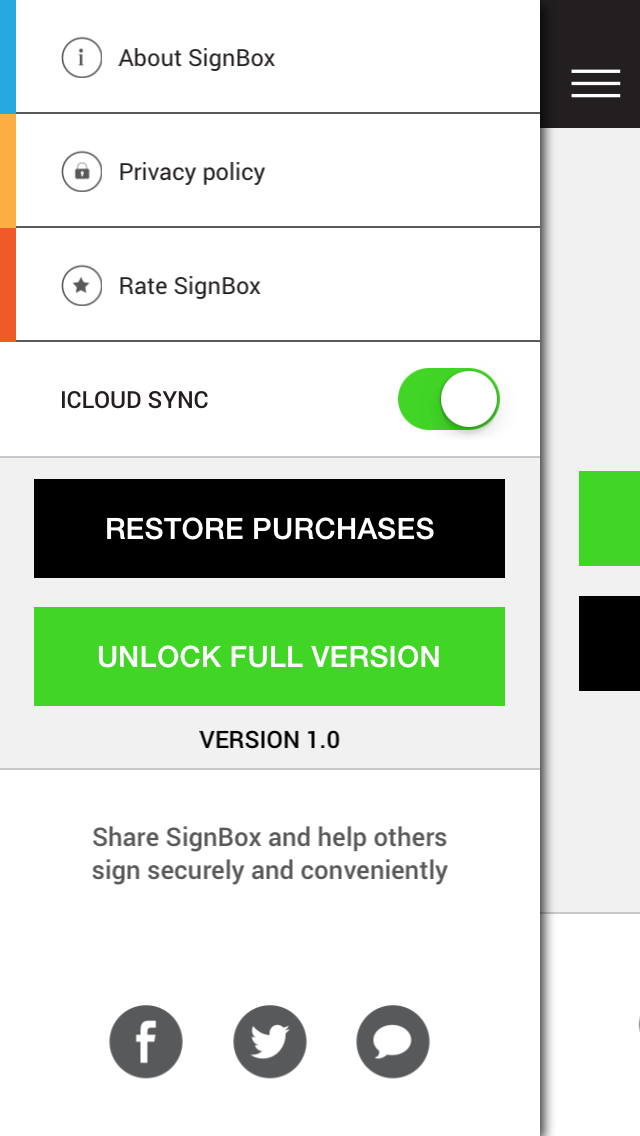Viewport: 640px width, 1136px height.
Task: Share SignBox via the message bubble icon
Action: [x=393, y=1042]
